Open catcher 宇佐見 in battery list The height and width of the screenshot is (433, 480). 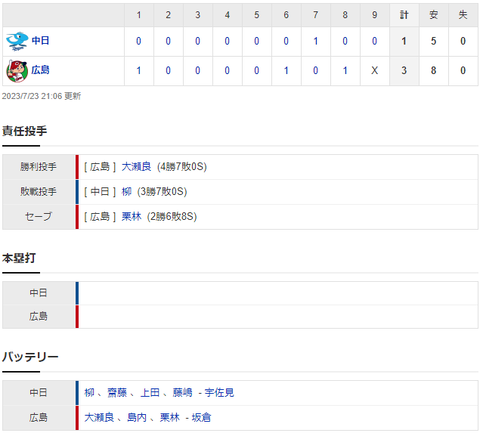[x=219, y=392]
